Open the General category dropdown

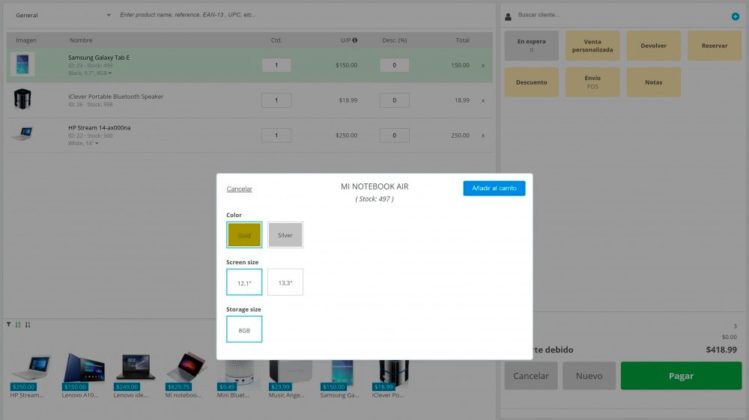tap(63, 15)
